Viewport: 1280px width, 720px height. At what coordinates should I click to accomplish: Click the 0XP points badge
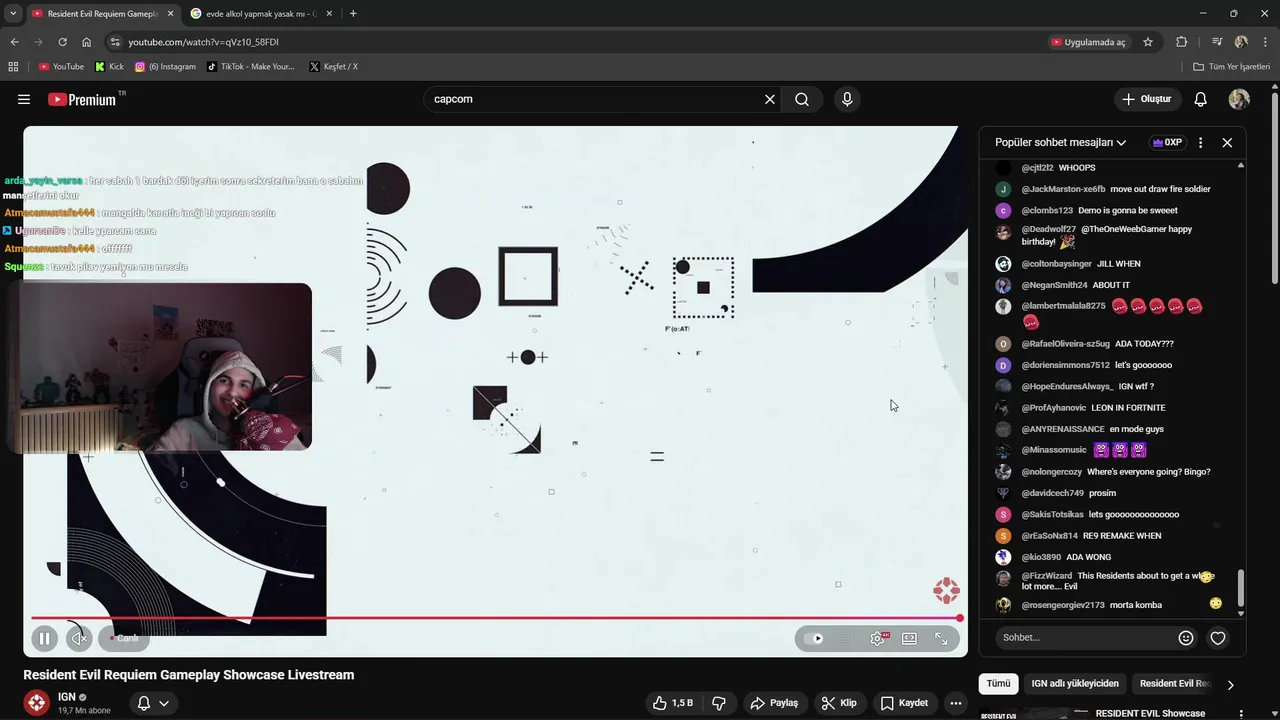pyautogui.click(x=1167, y=142)
